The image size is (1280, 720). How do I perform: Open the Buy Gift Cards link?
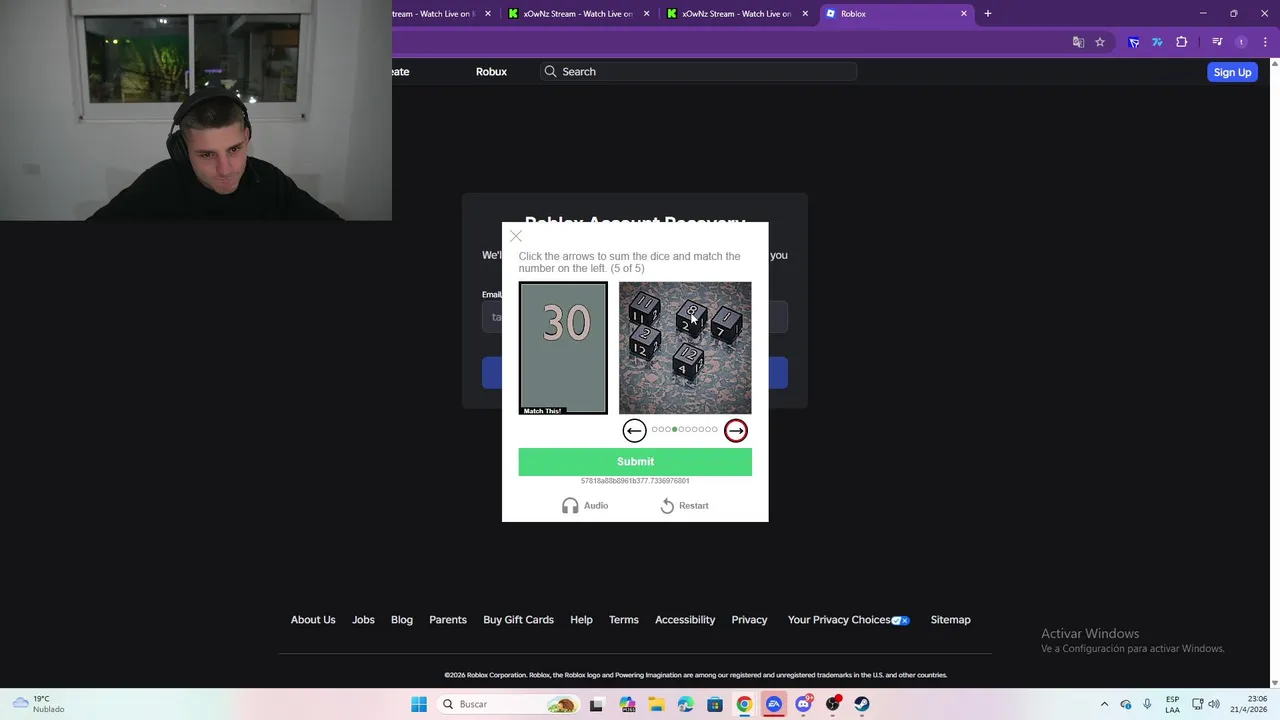pos(518,620)
